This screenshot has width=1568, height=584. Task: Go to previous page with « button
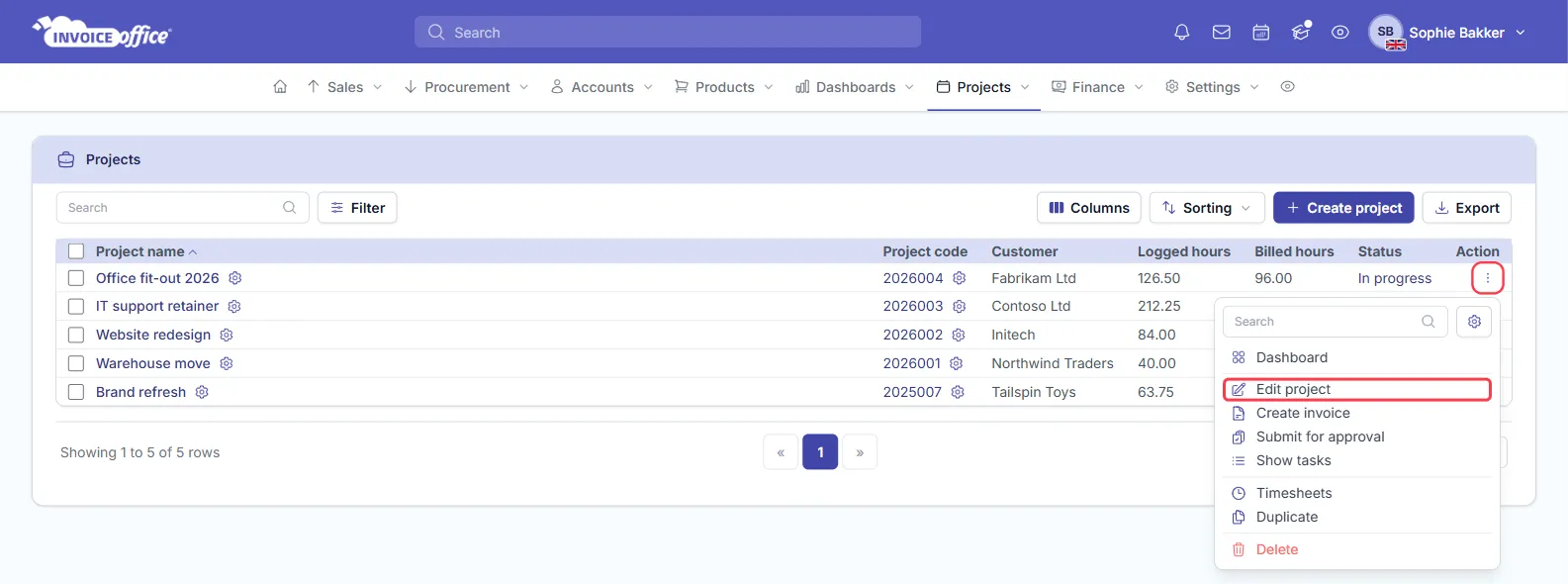point(781,452)
